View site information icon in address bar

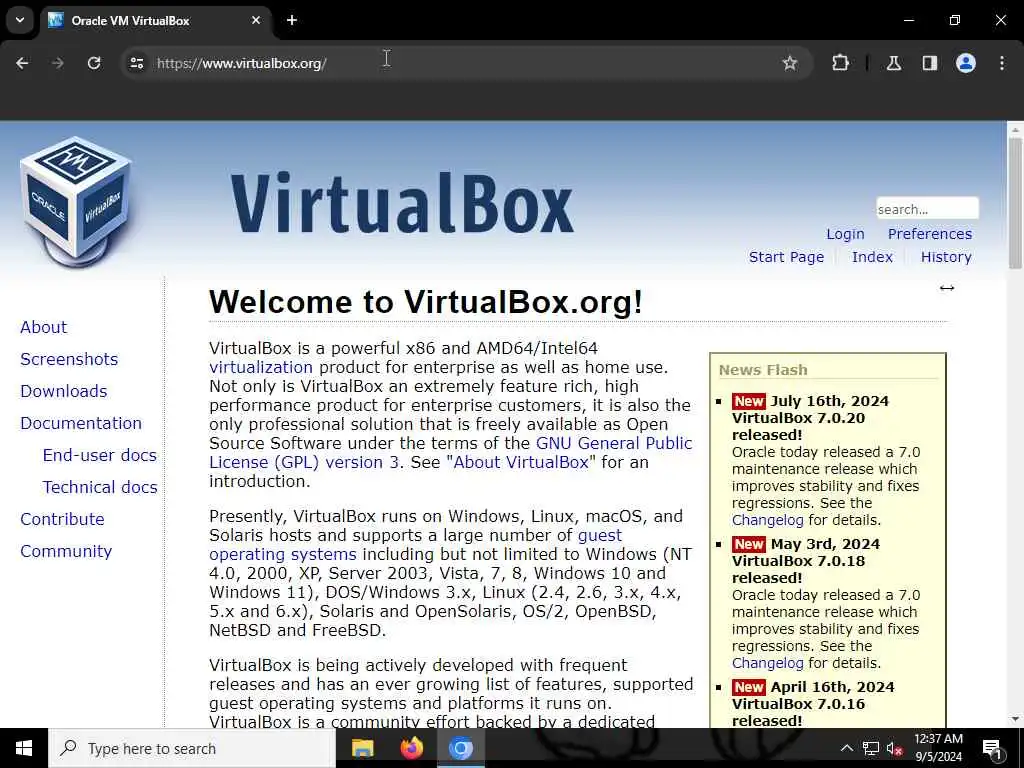pyautogui.click(x=136, y=63)
